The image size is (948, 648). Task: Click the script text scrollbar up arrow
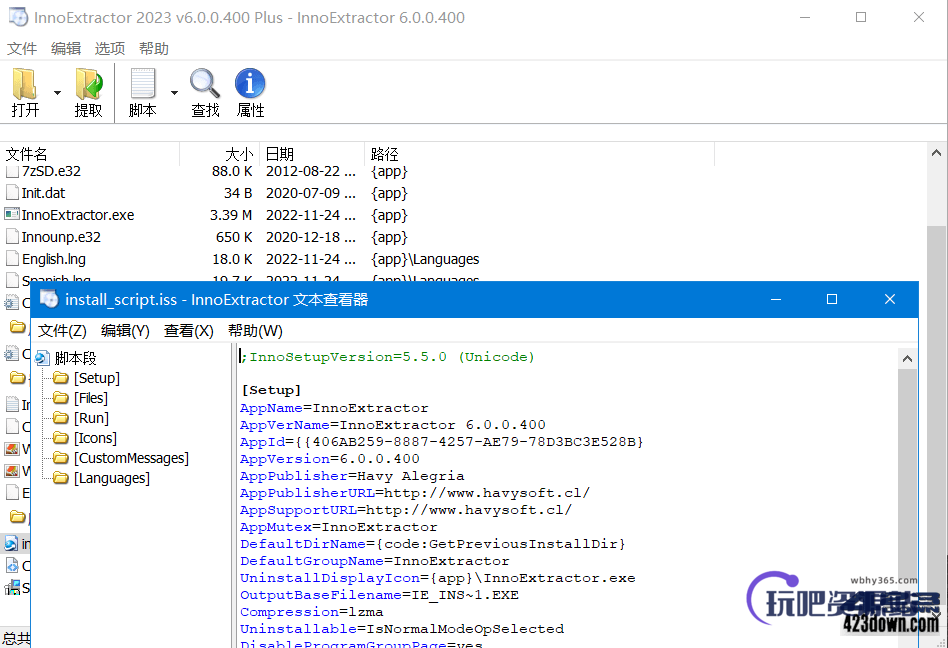point(907,358)
